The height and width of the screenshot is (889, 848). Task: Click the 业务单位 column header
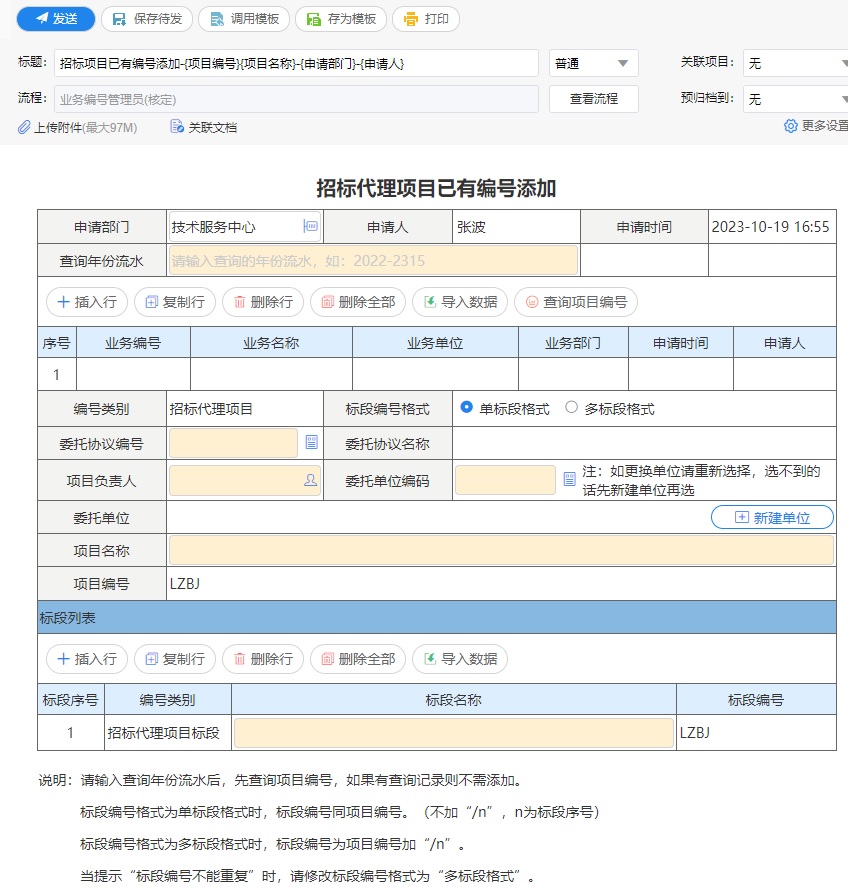point(435,342)
